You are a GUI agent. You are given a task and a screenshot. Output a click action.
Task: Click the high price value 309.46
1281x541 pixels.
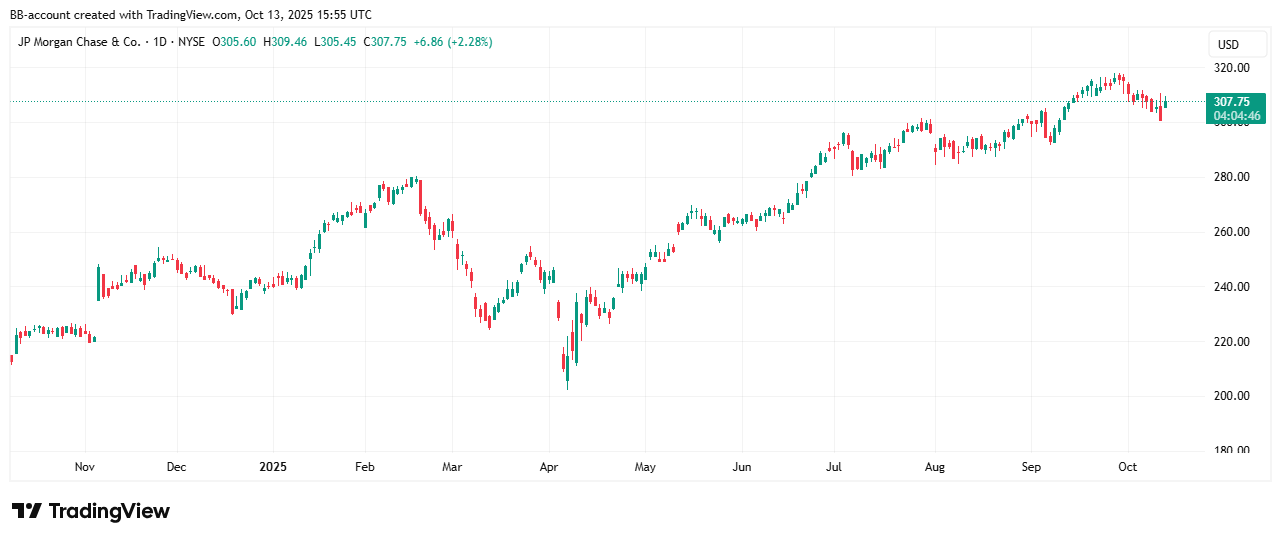(290, 42)
